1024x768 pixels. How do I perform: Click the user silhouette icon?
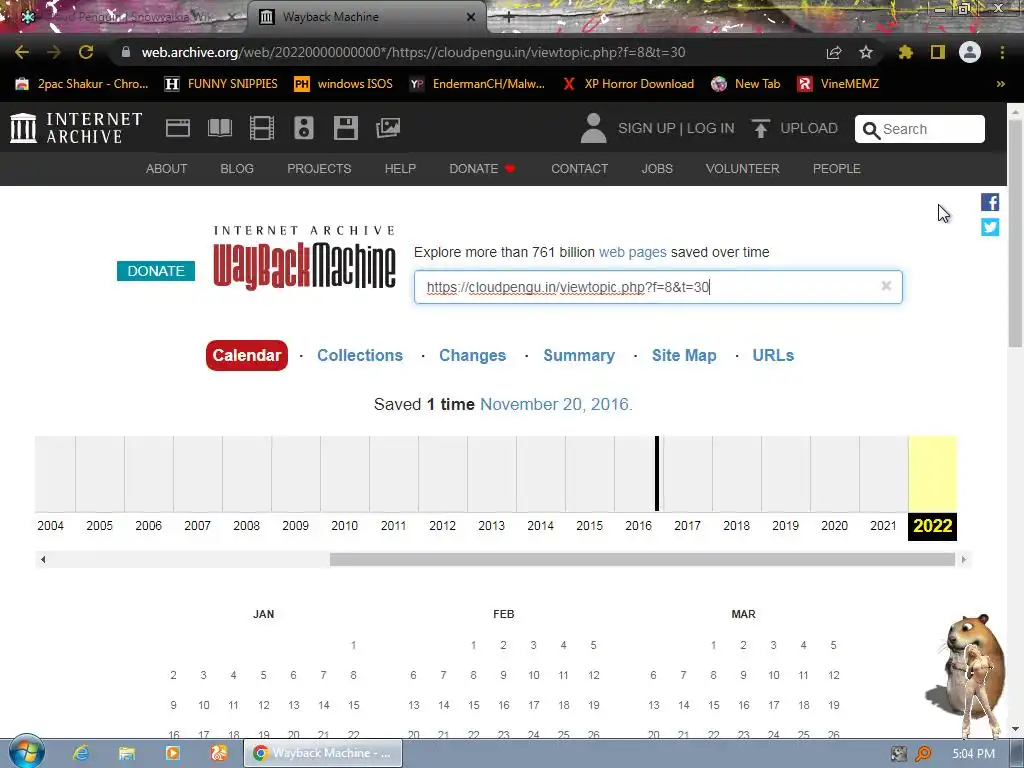coord(593,128)
